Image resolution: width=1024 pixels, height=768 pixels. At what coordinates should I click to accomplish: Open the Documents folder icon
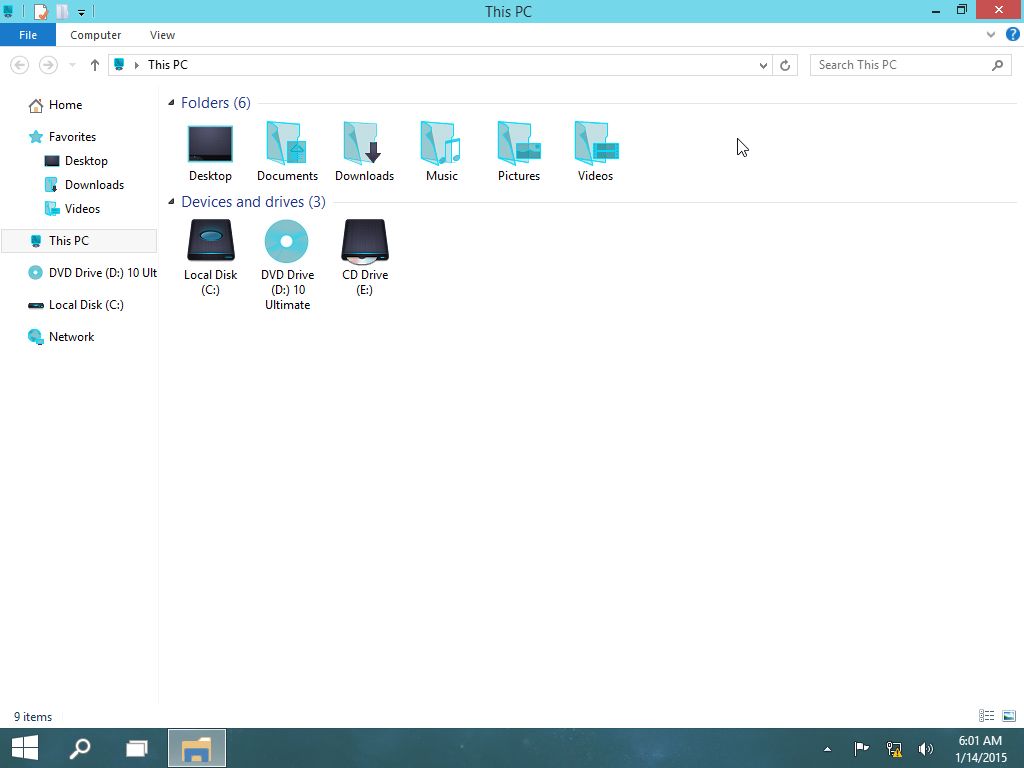point(287,143)
